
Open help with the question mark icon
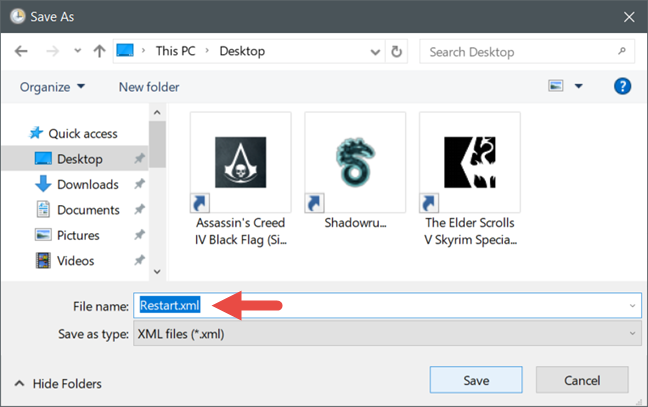click(x=622, y=86)
